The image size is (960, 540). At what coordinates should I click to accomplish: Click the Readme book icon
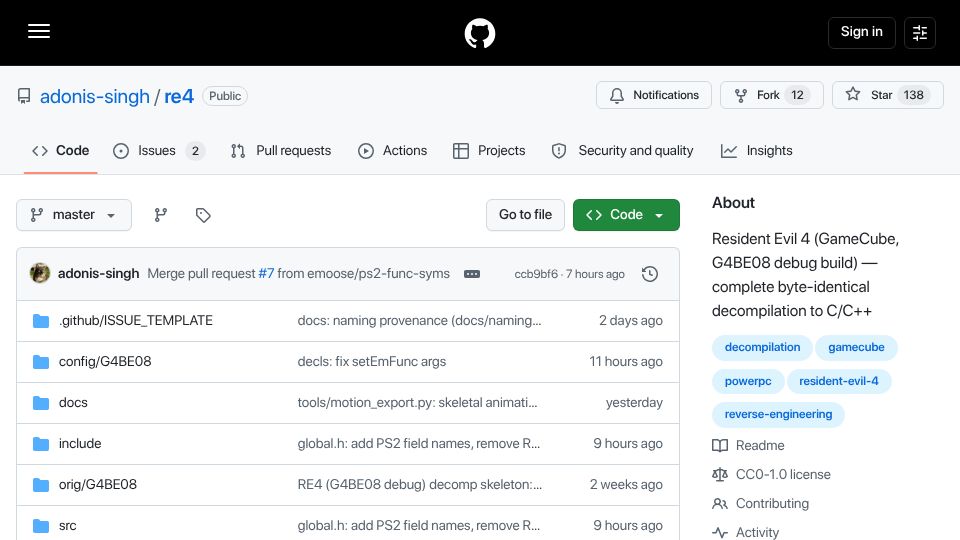pos(720,445)
